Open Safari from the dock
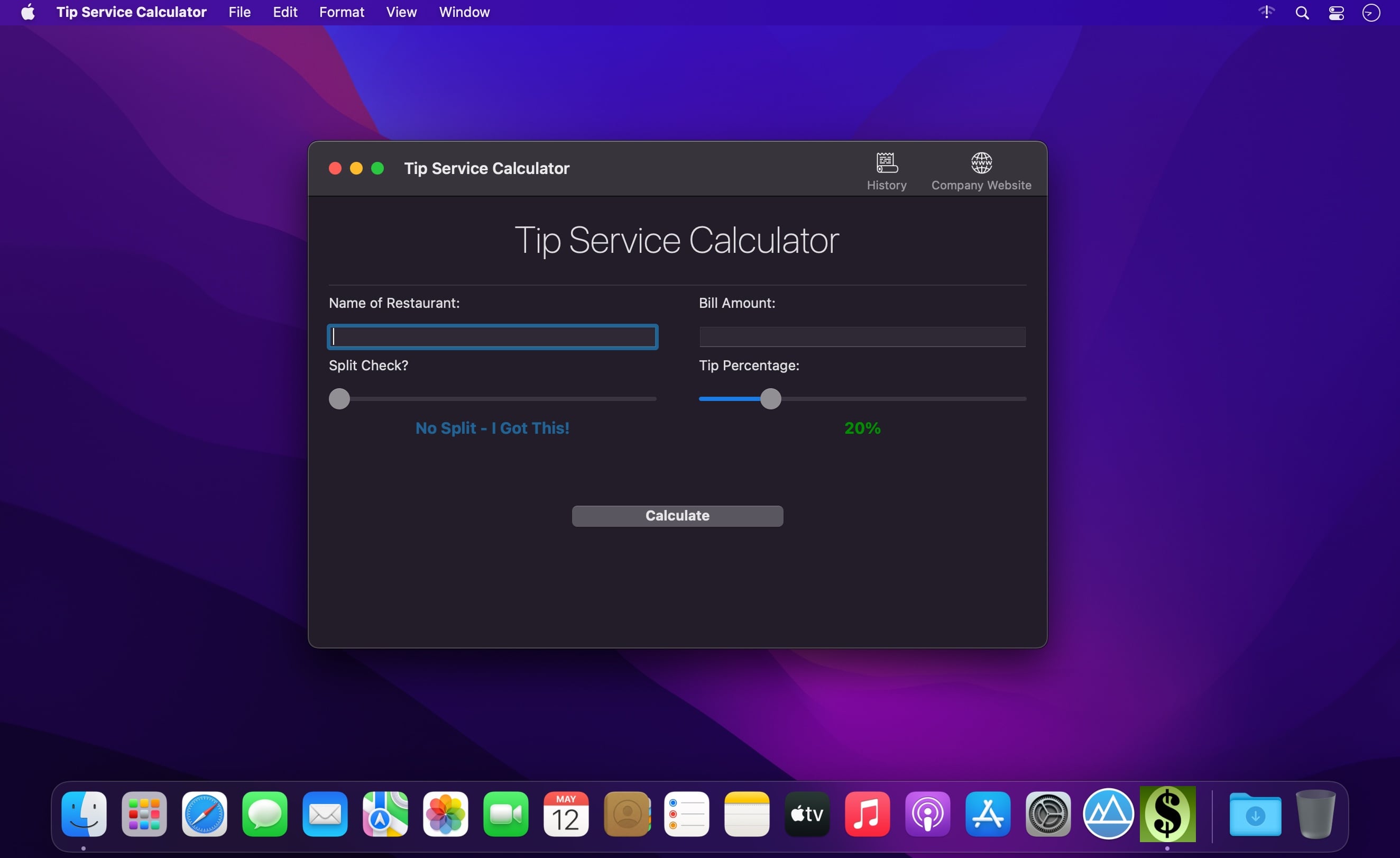Image resolution: width=1400 pixels, height=858 pixels. 205,814
